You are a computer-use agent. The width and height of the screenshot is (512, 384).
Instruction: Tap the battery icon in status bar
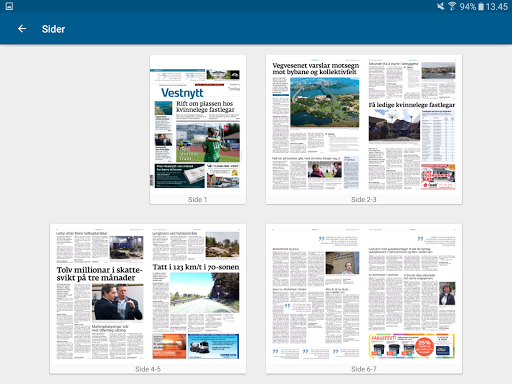(481, 6)
